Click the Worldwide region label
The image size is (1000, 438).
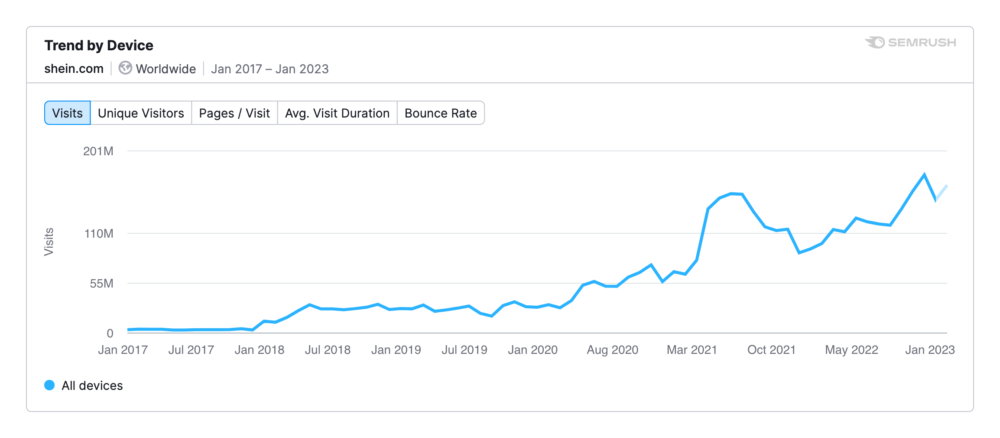tap(166, 69)
